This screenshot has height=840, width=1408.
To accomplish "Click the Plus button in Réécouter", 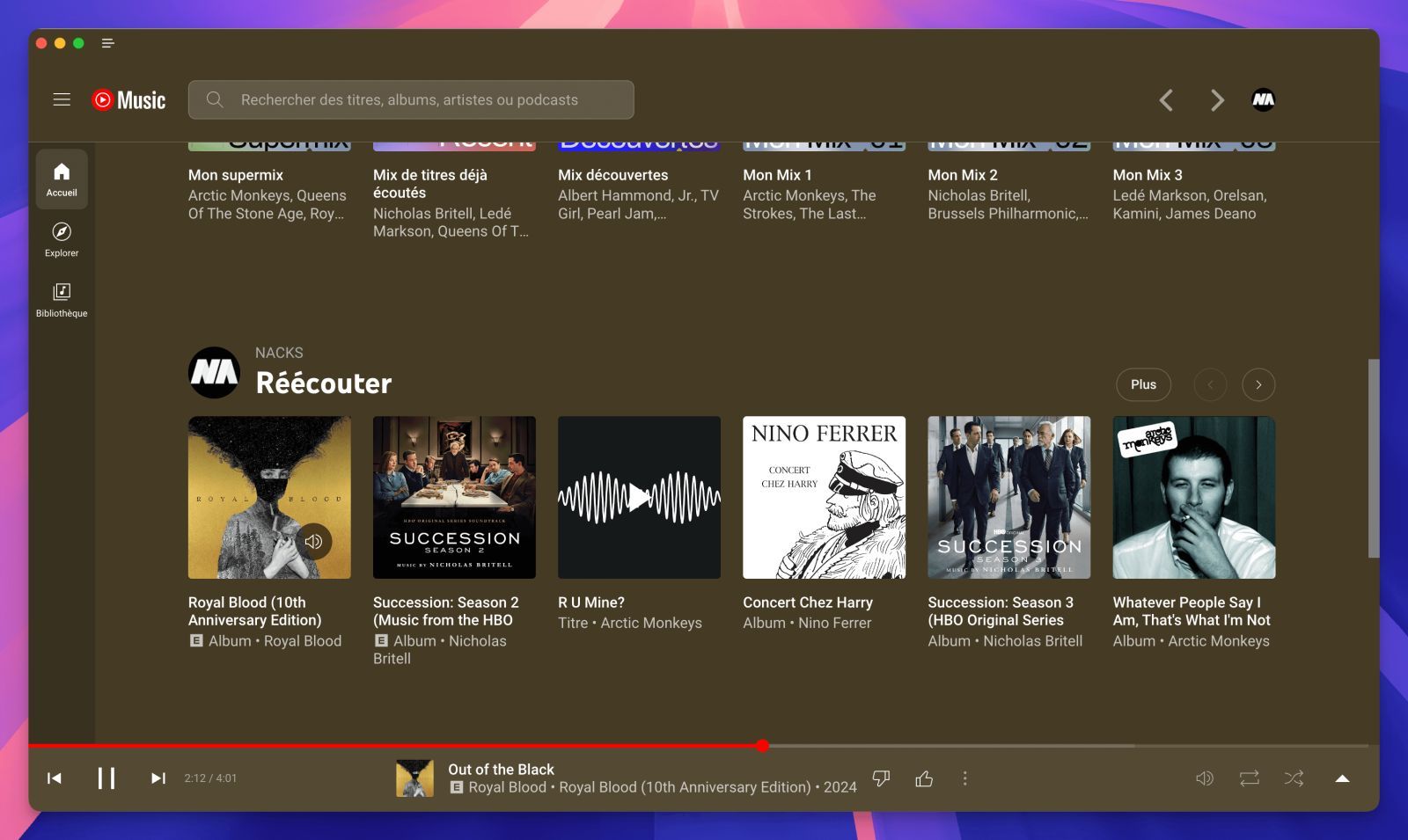I will 1143,384.
